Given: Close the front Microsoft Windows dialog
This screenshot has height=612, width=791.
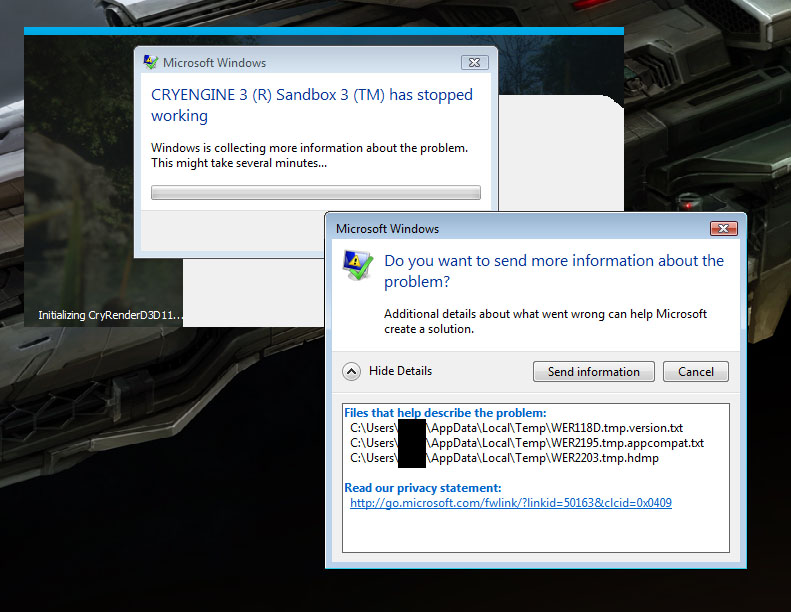Looking at the screenshot, I should pos(723,229).
